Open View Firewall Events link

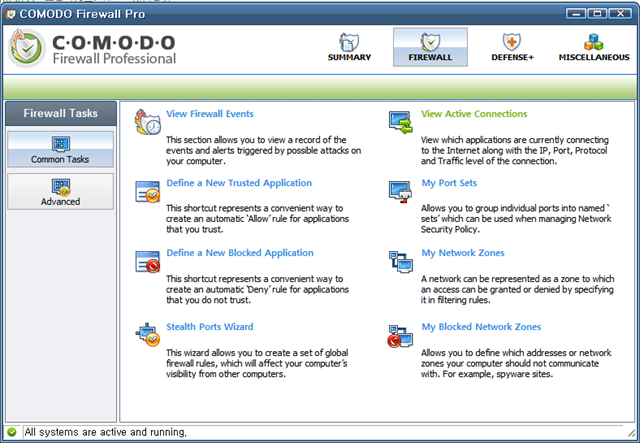tap(210, 114)
